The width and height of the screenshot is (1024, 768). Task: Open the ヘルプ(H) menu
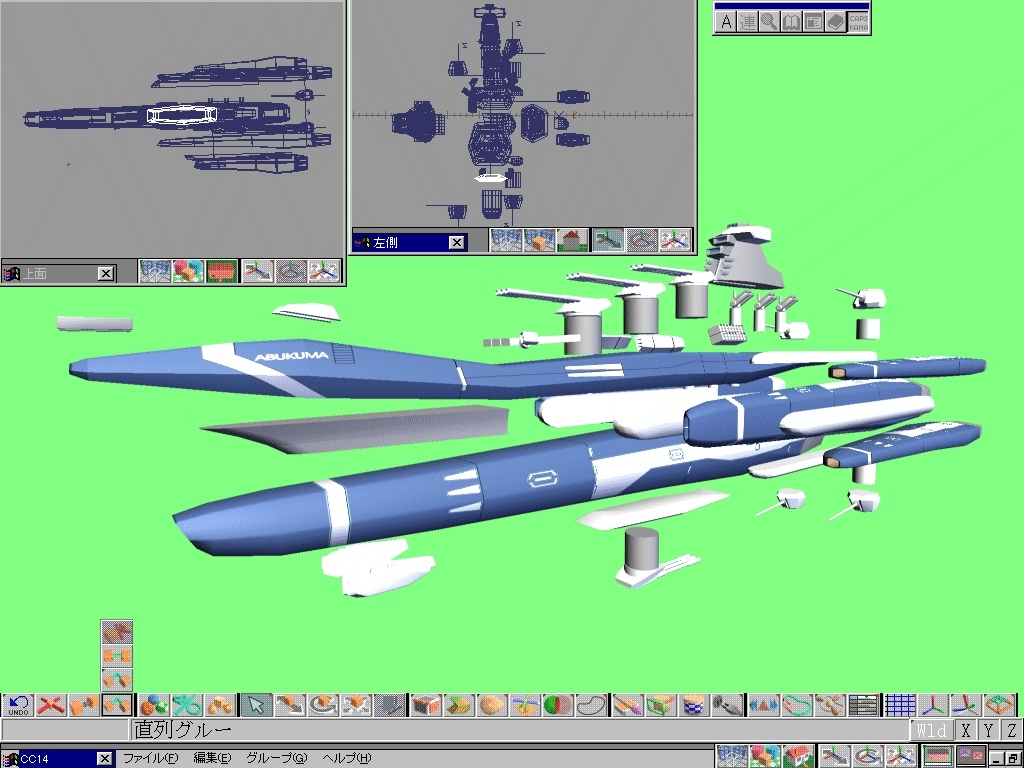(347, 758)
